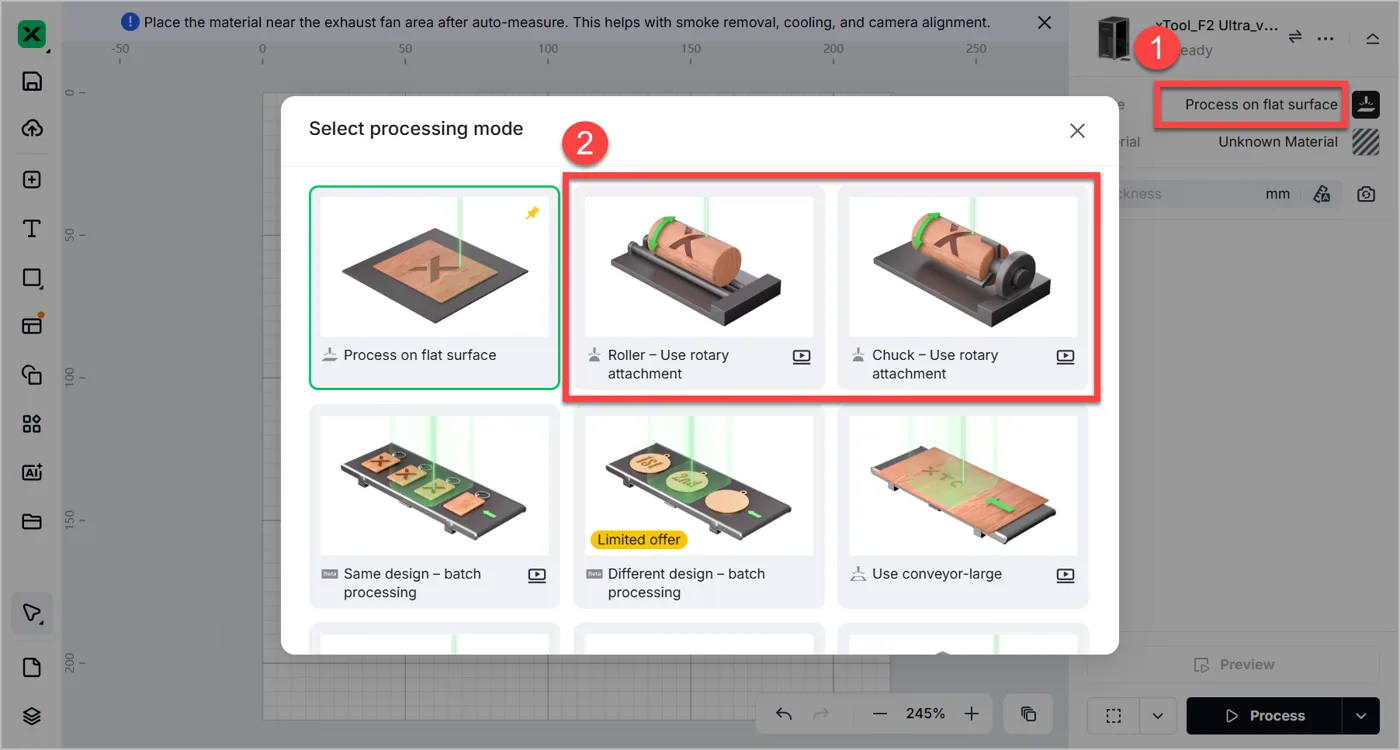Choose Chuck – Use rotary attachment mode
This screenshot has height=750, width=1400.
coord(963,288)
